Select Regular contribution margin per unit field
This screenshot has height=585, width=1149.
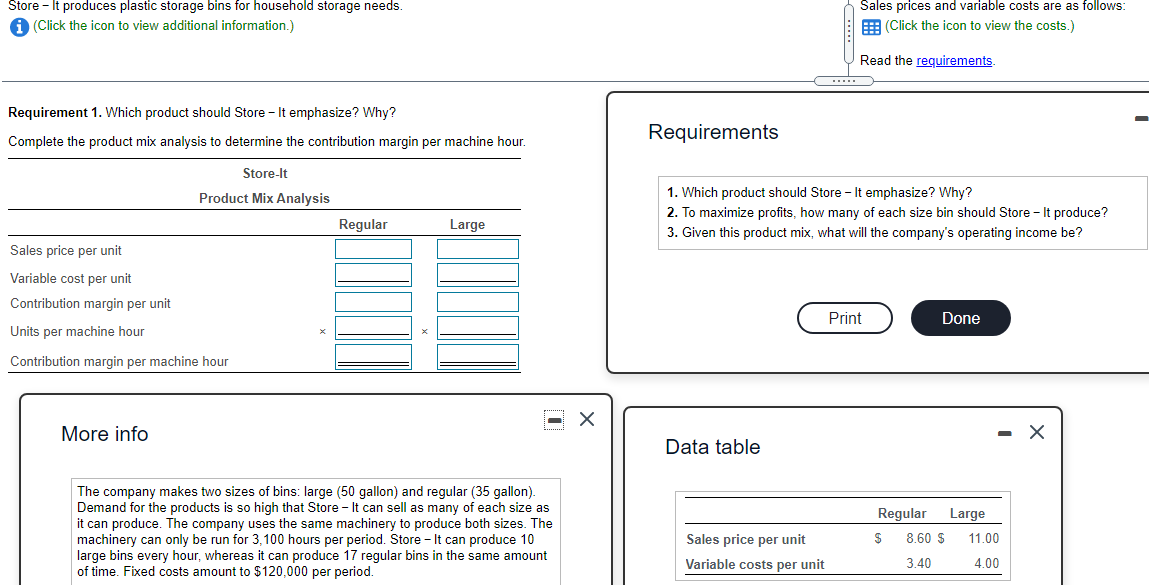374,302
